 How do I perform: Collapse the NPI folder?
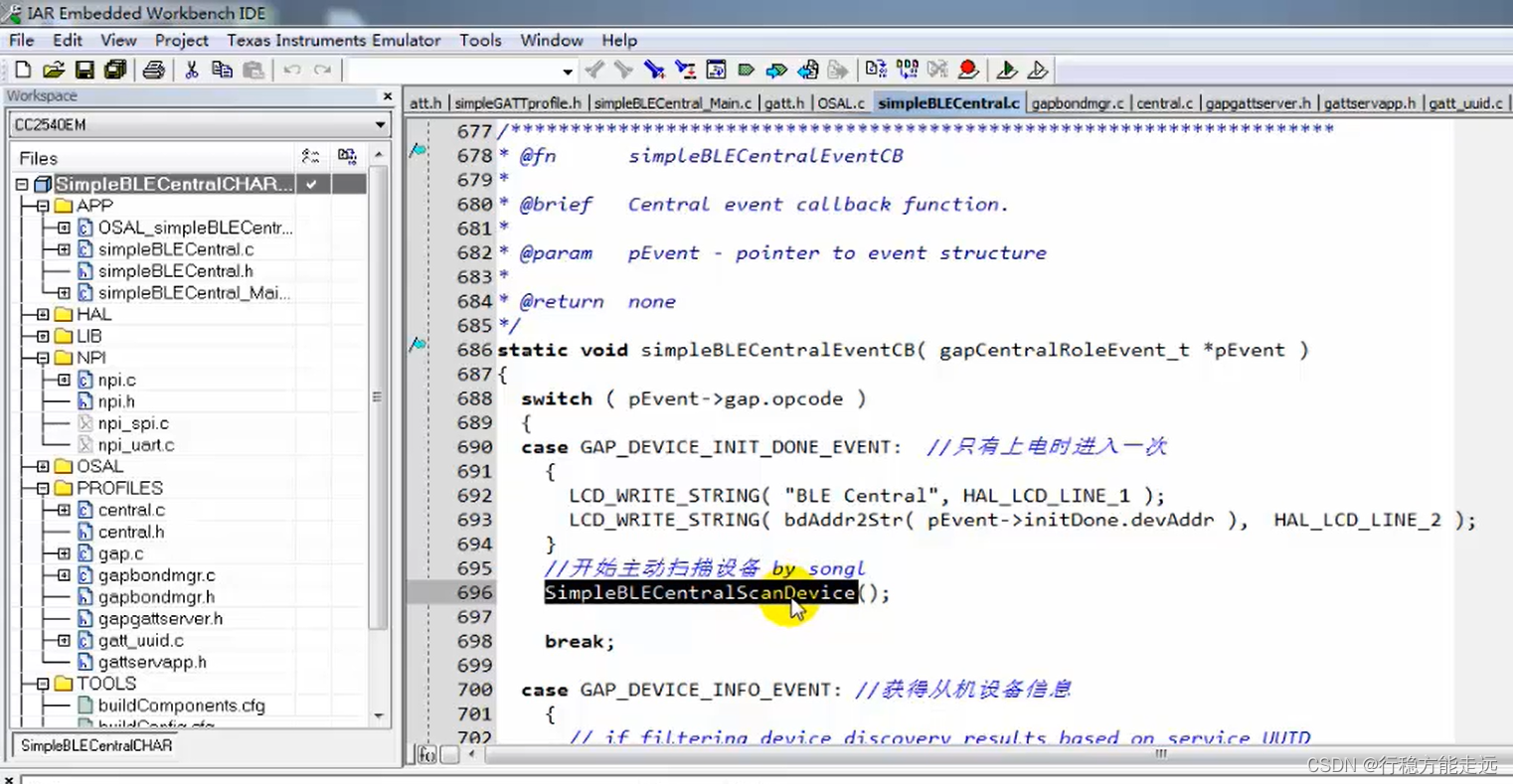[43, 358]
